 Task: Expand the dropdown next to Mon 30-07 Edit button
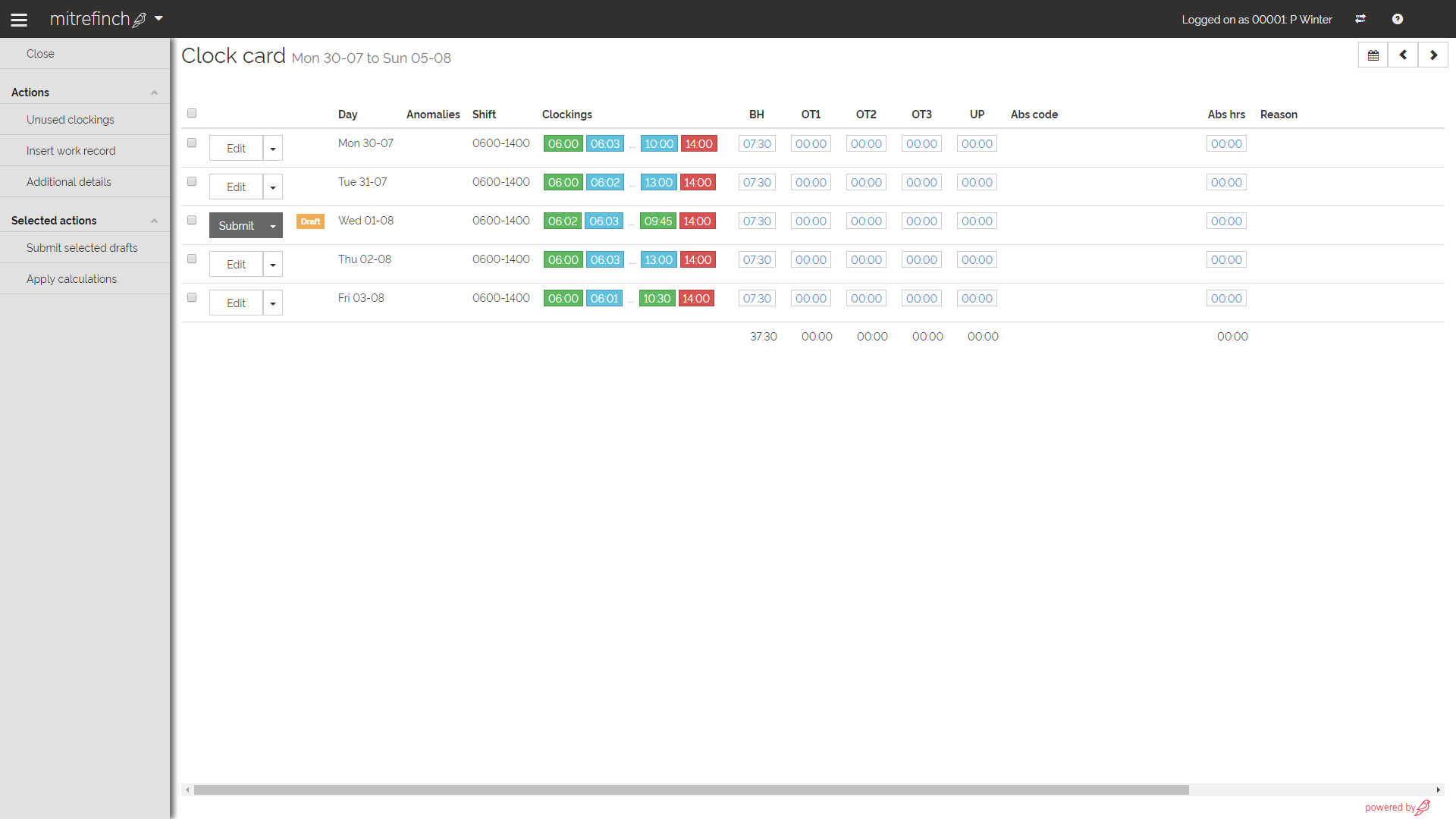[x=272, y=148]
